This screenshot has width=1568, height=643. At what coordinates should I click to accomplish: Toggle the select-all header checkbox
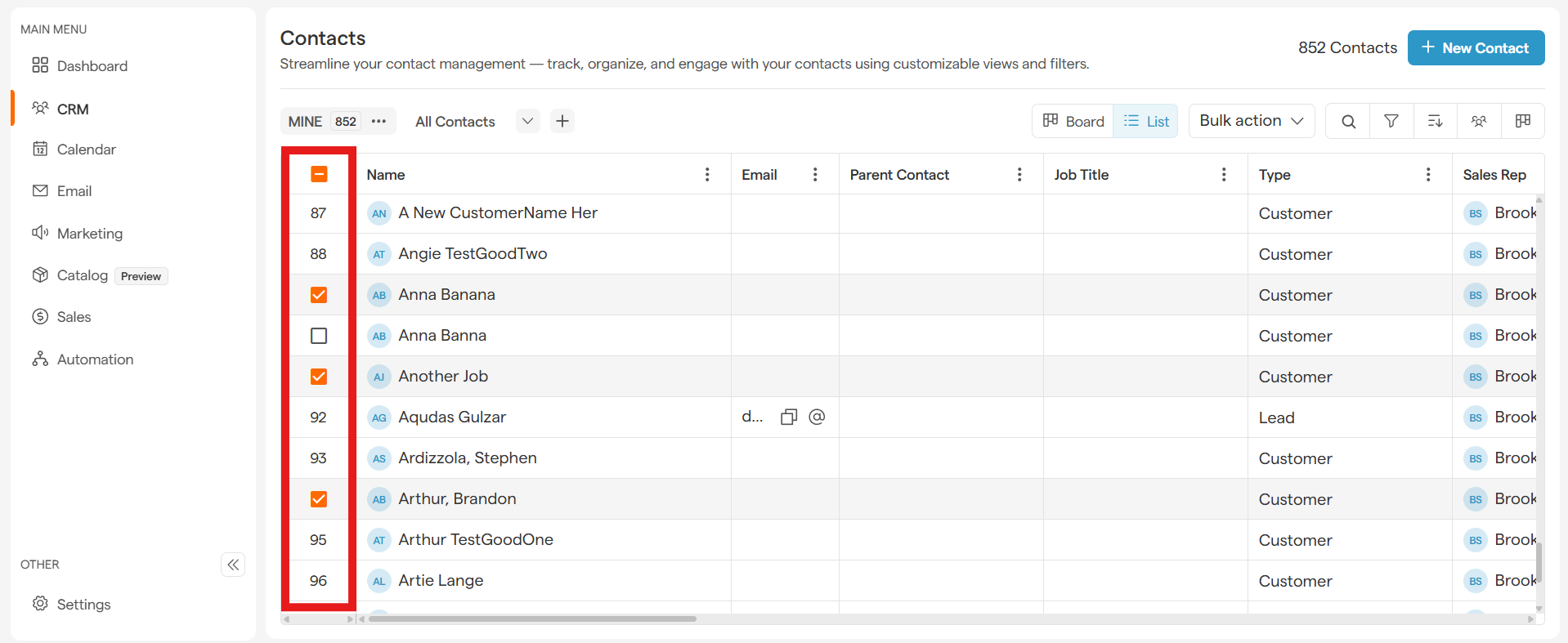(x=319, y=174)
